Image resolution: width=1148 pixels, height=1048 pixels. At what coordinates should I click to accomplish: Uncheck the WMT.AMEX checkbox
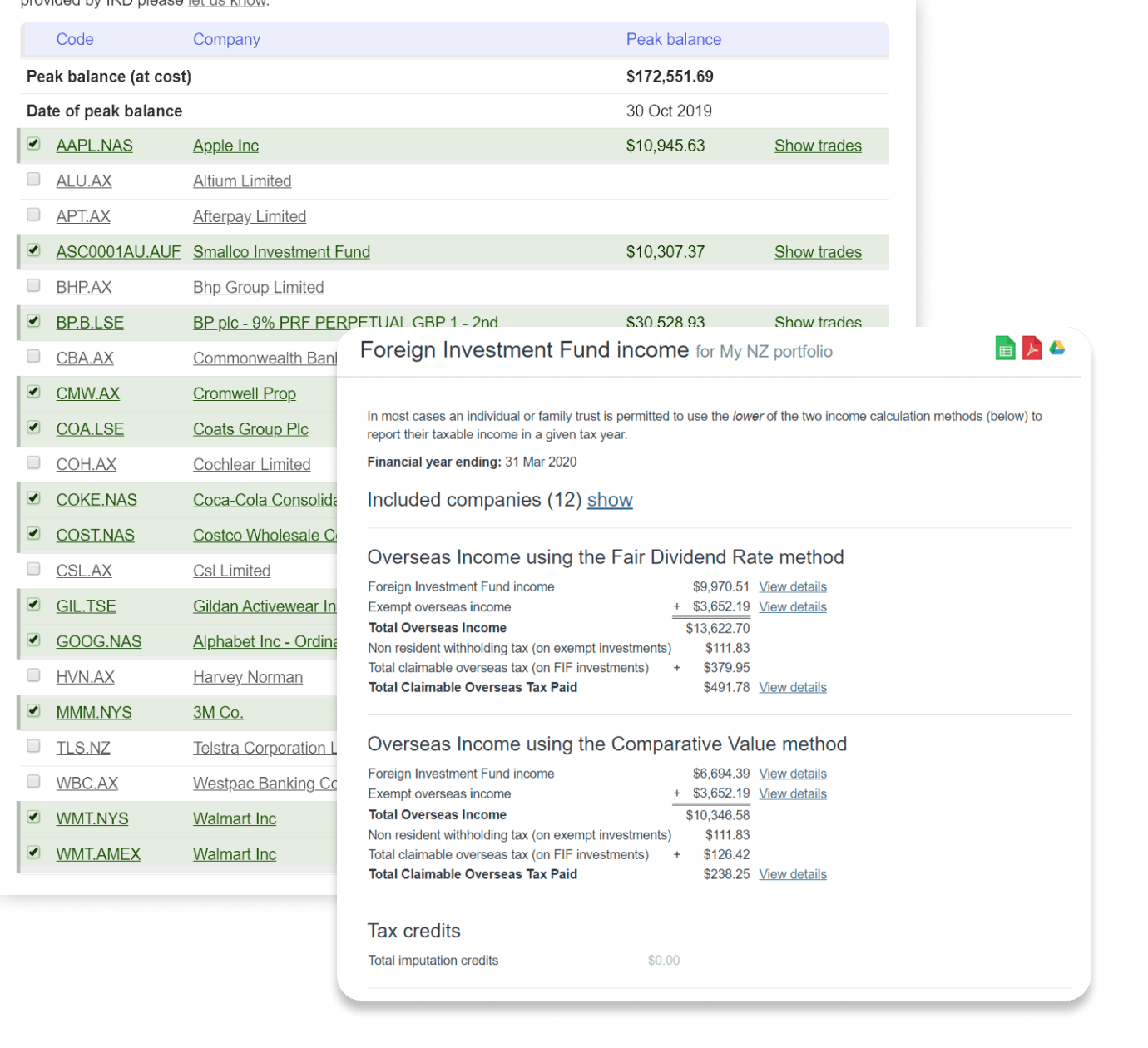[x=33, y=853]
